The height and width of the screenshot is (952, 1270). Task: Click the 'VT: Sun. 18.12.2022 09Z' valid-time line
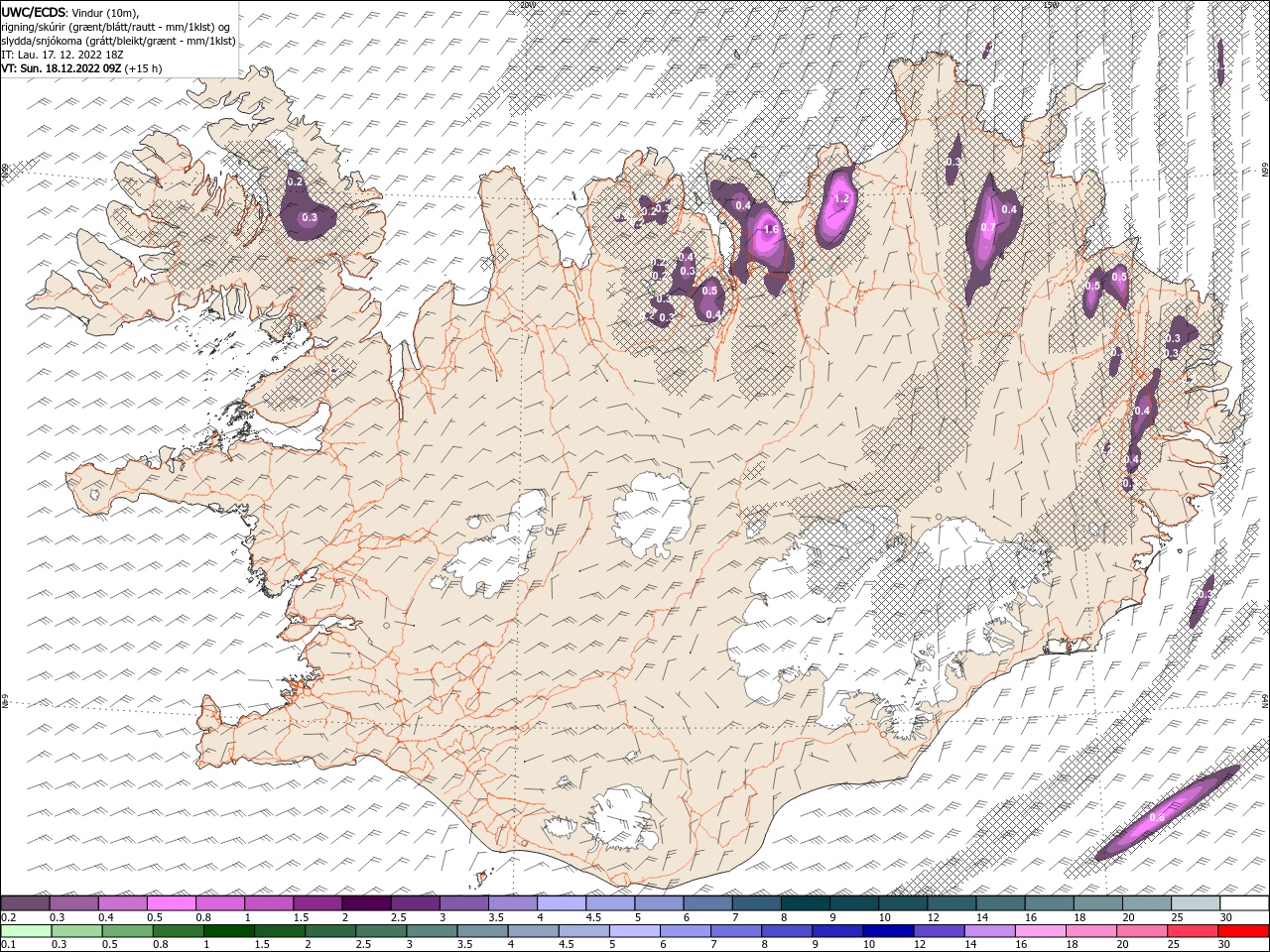81,68
